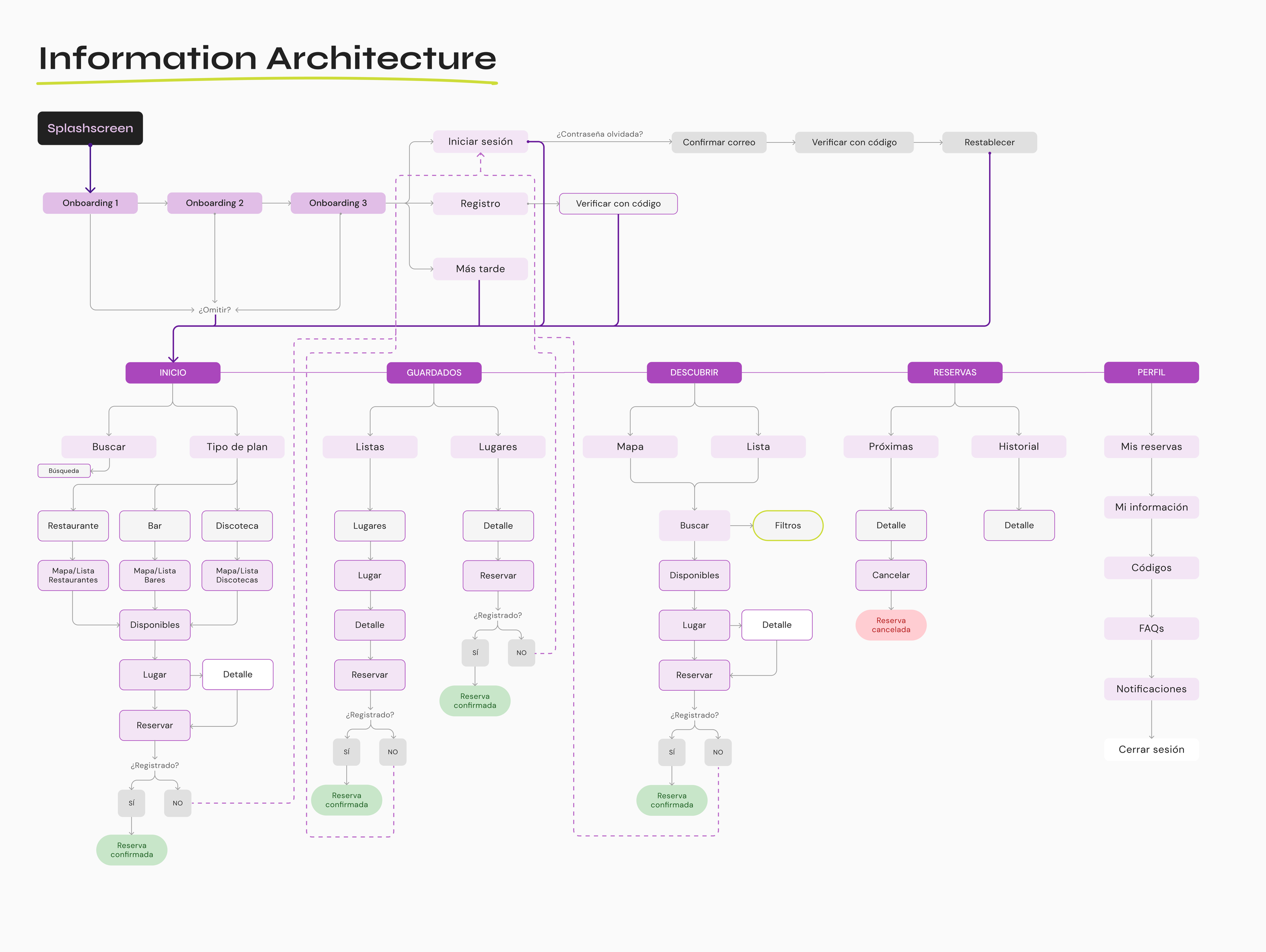The height and width of the screenshot is (952, 1266).
Task: Select the Cerrar sesión node
Action: tap(1151, 749)
